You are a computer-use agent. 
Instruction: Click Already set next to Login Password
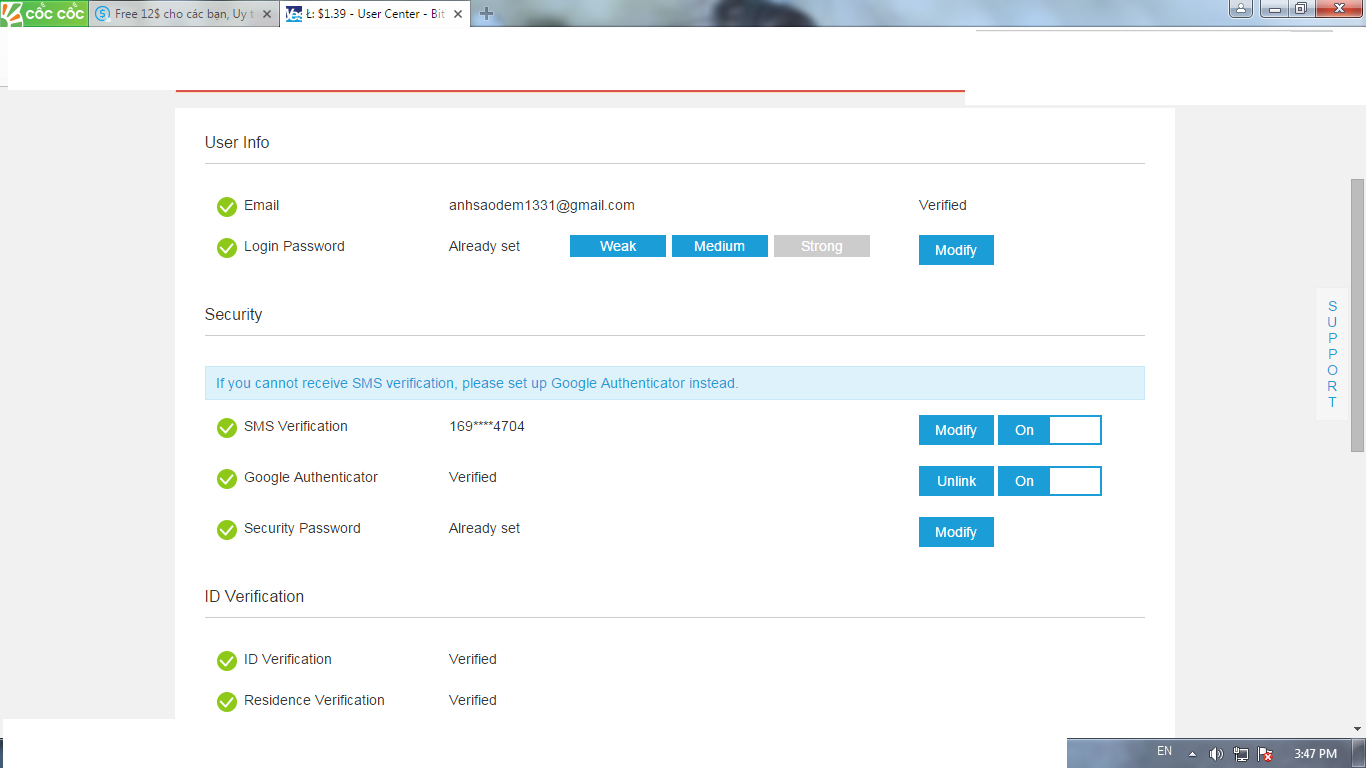485,246
